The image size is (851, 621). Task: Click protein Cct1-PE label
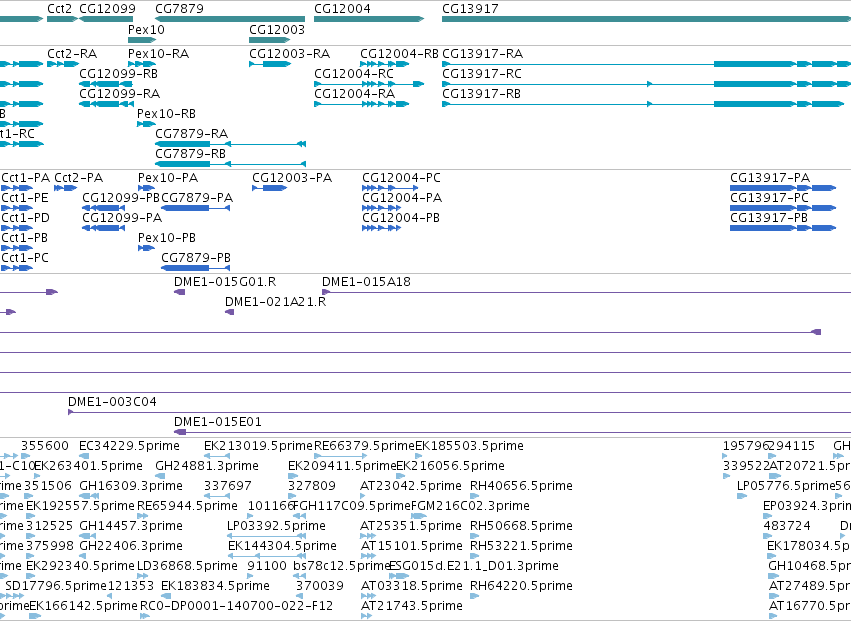[25, 198]
